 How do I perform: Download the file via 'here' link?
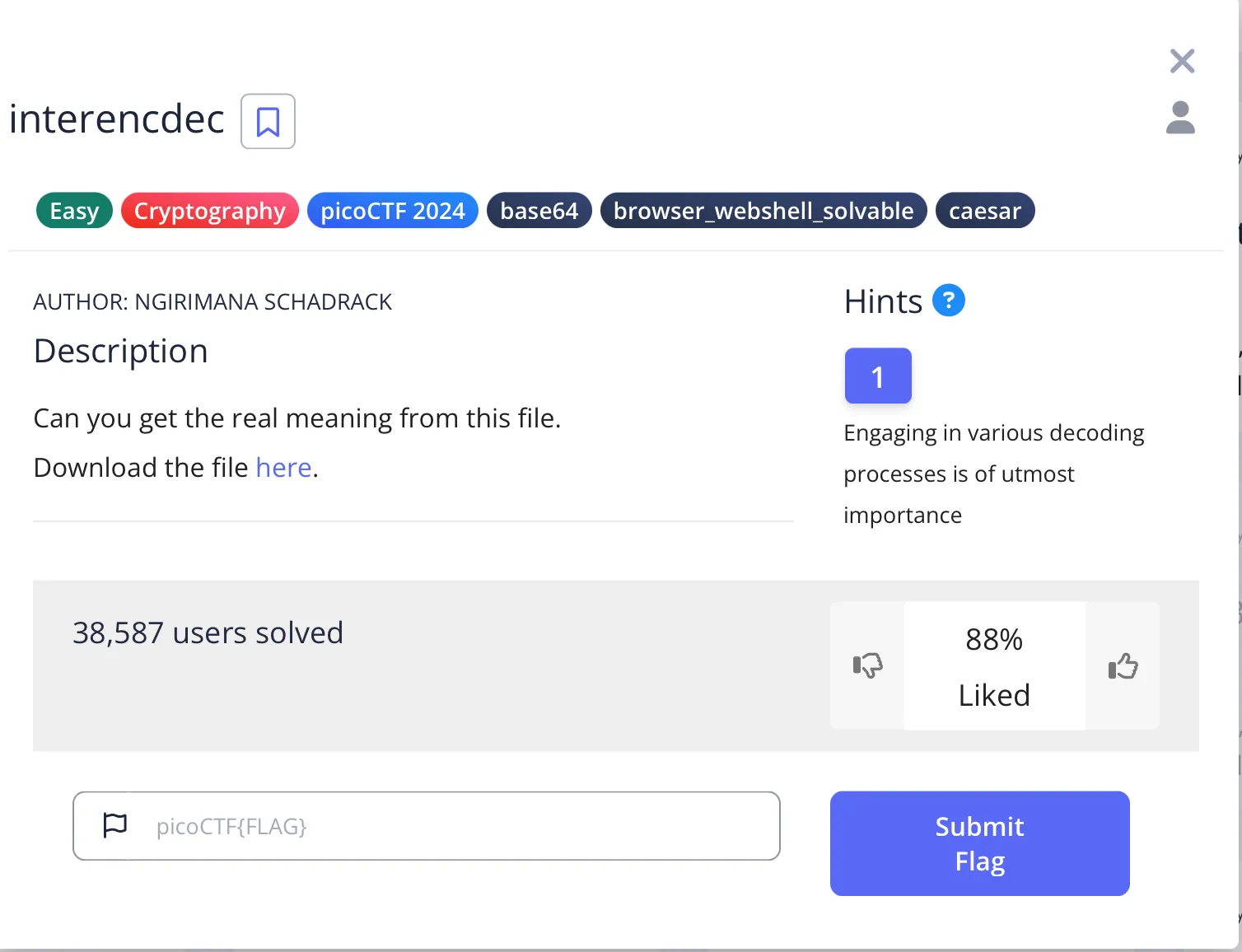[283, 468]
